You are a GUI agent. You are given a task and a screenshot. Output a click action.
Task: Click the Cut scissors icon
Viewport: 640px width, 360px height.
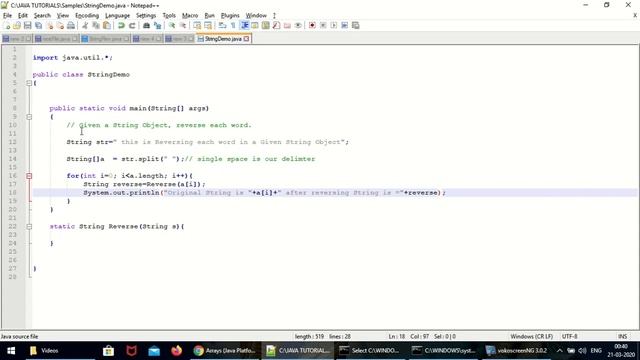(x=85, y=25)
